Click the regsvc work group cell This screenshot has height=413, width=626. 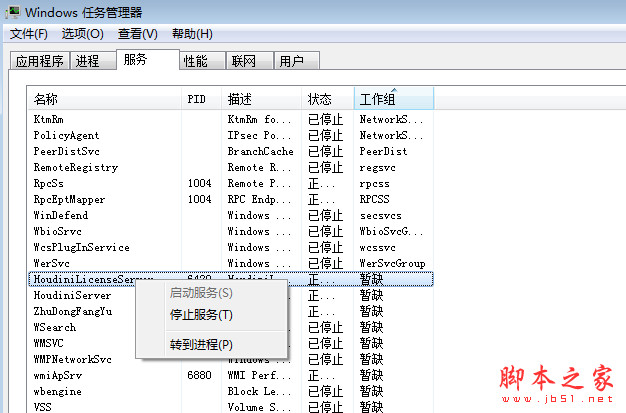point(377,168)
